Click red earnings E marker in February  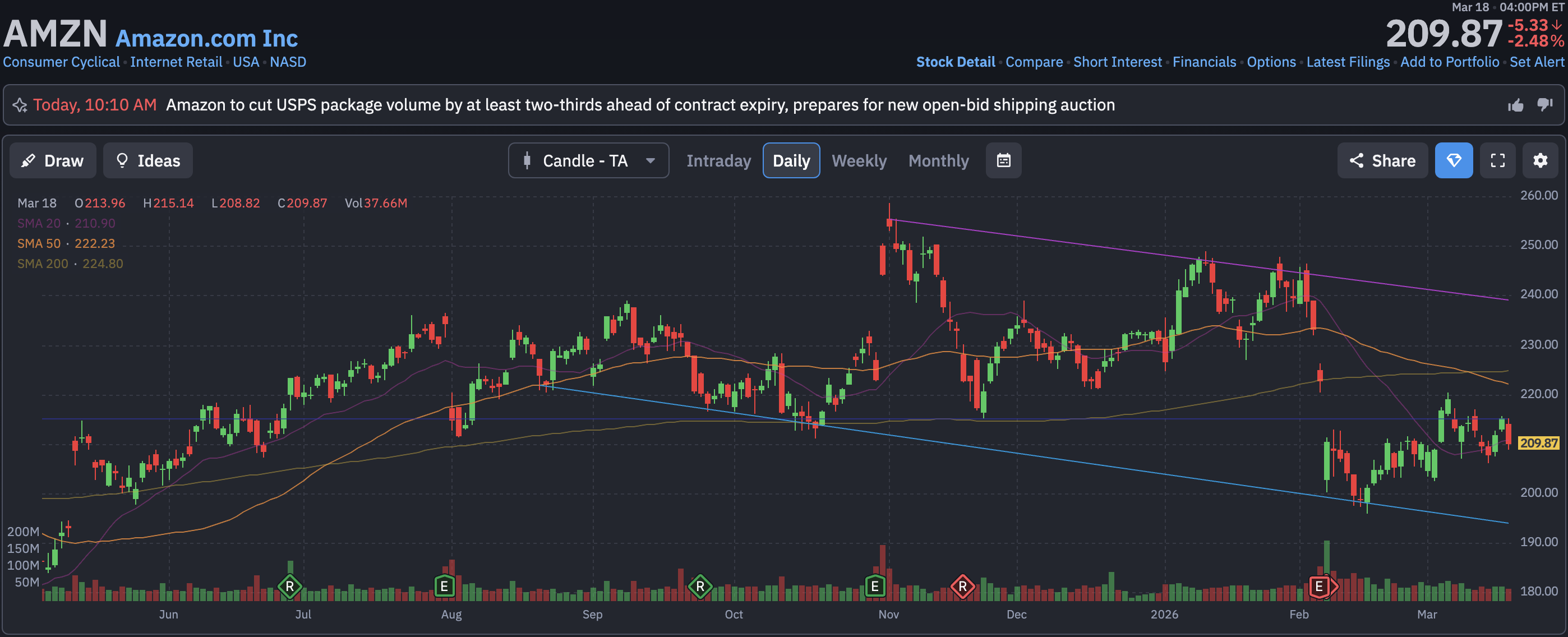1318,587
